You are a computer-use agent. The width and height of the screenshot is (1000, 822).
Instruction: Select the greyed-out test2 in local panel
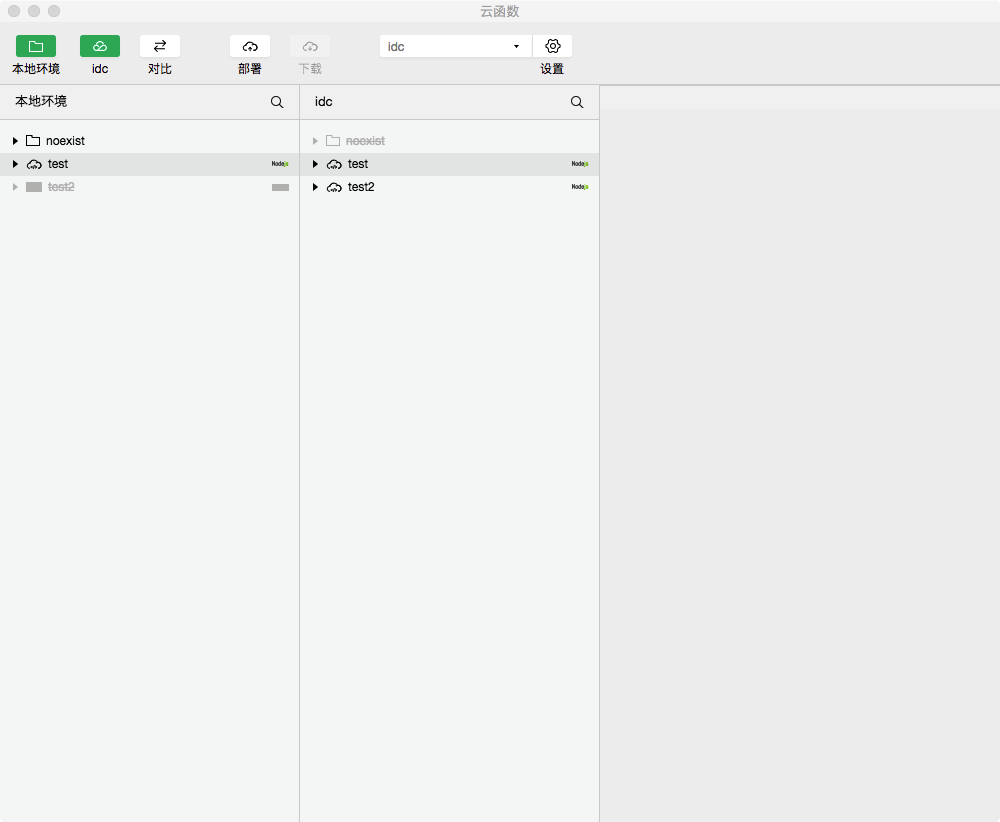61,187
